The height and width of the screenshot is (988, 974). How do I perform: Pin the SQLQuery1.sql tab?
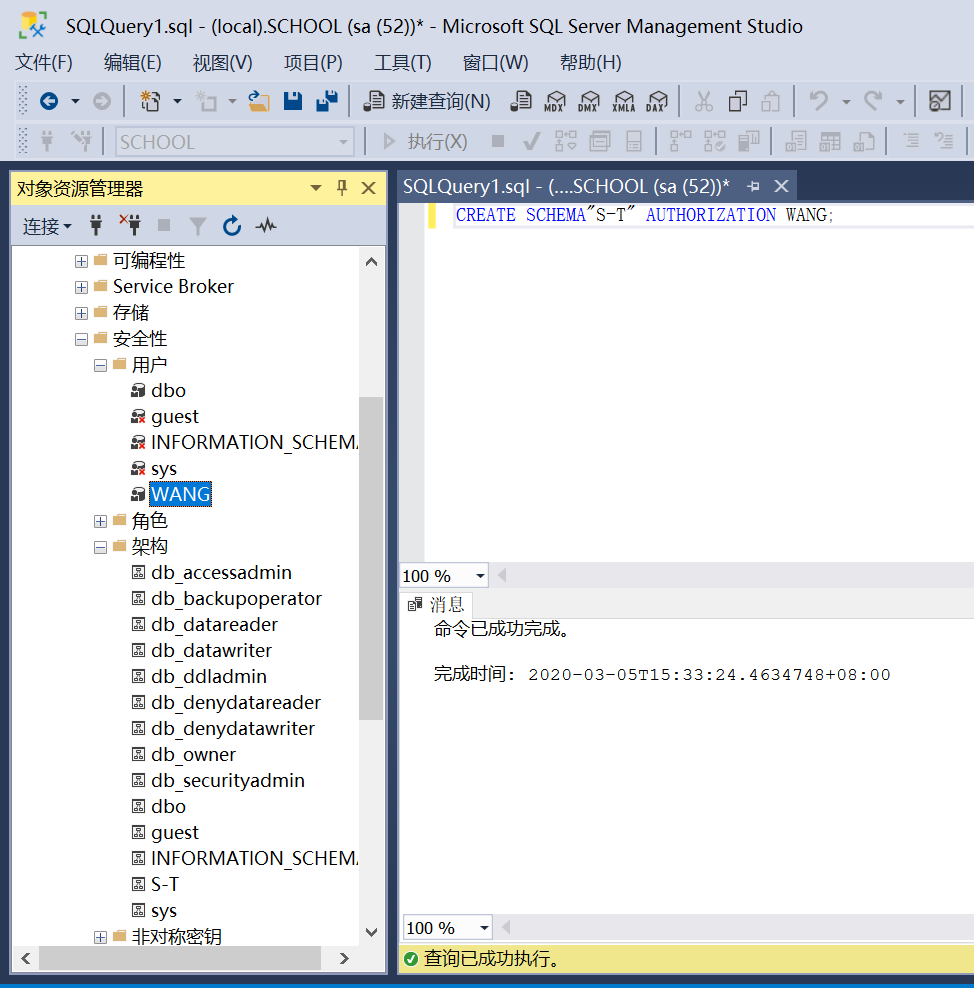tap(753, 187)
